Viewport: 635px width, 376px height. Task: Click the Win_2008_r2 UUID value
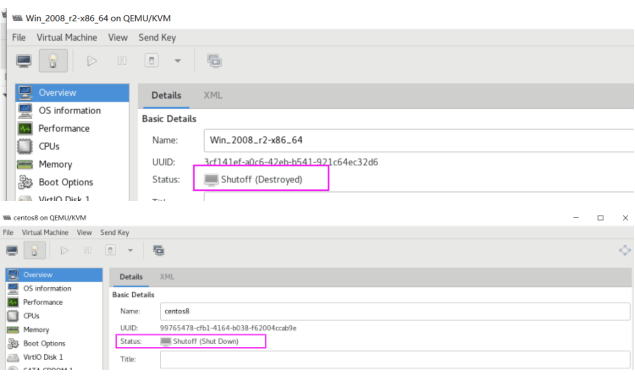(291, 162)
